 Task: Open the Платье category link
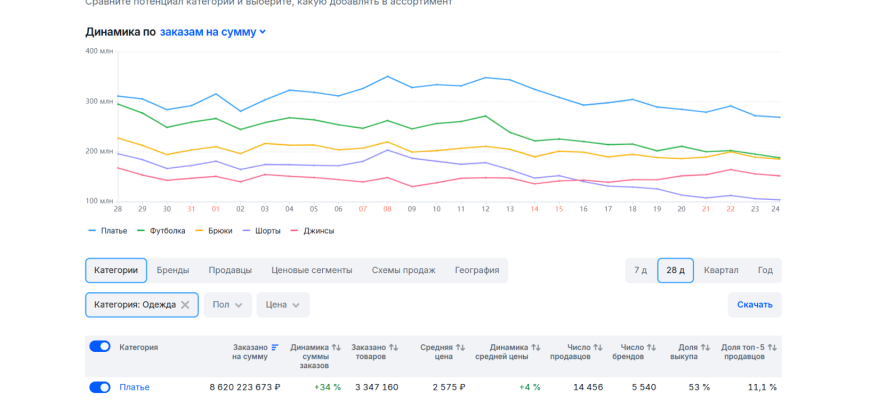click(134, 387)
